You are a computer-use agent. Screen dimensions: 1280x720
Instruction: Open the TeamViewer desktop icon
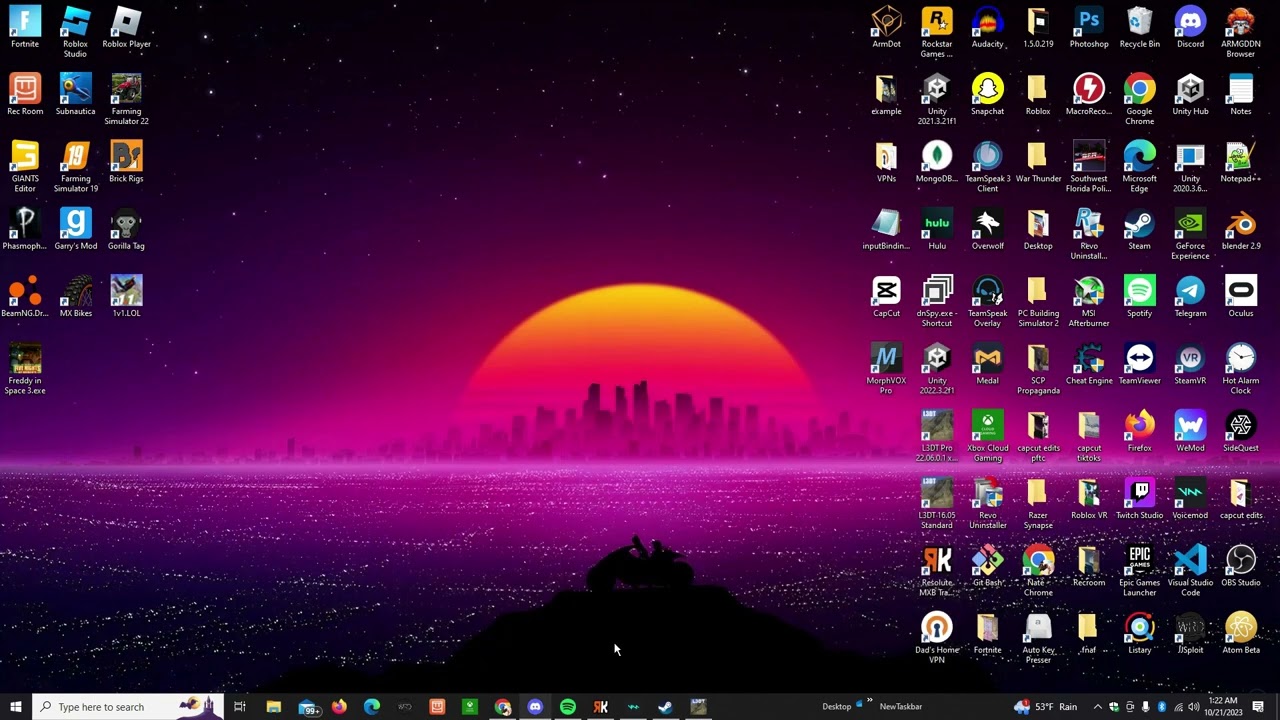coord(1140,364)
